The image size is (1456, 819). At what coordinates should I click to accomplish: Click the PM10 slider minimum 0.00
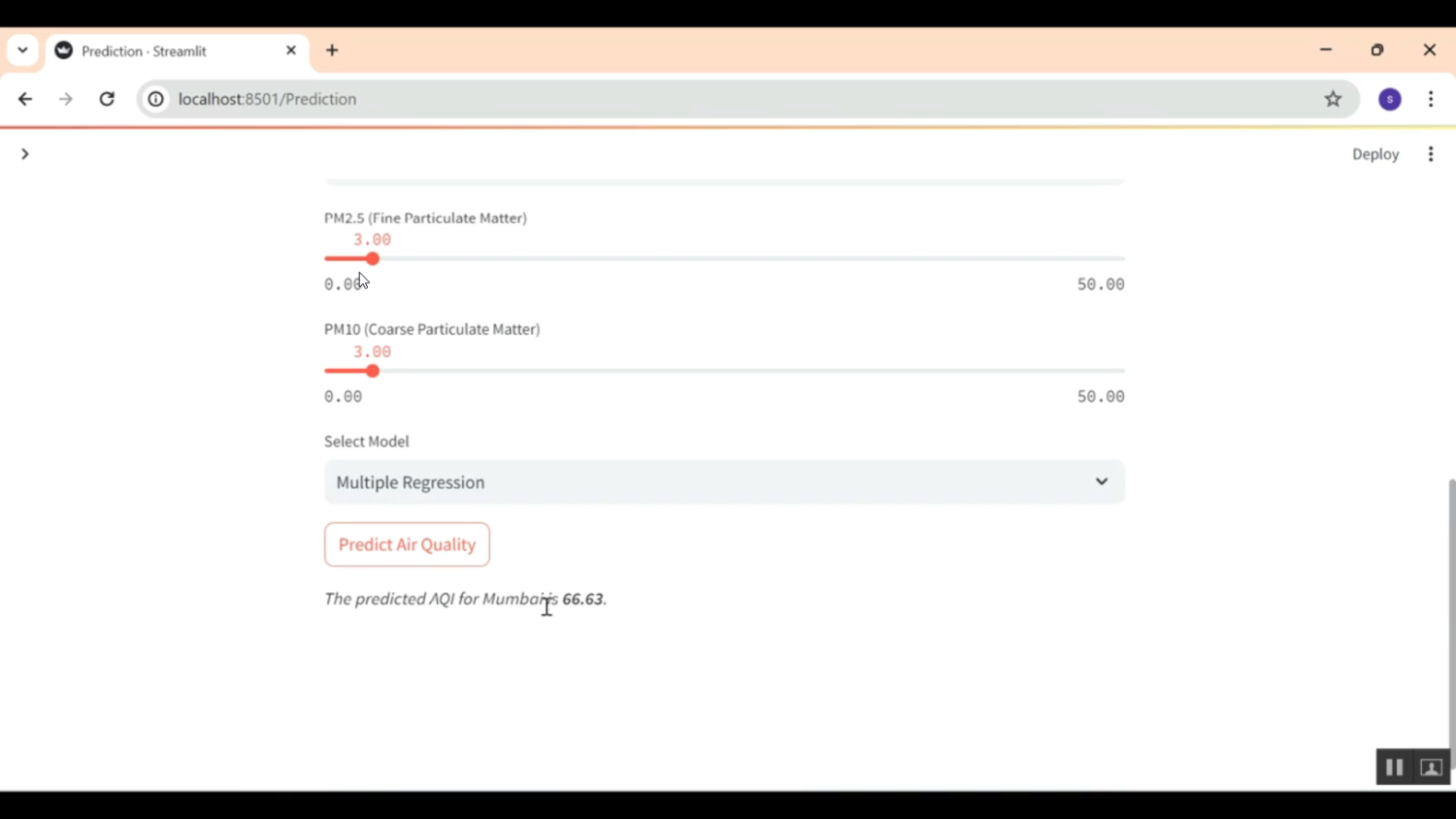pyautogui.click(x=344, y=397)
